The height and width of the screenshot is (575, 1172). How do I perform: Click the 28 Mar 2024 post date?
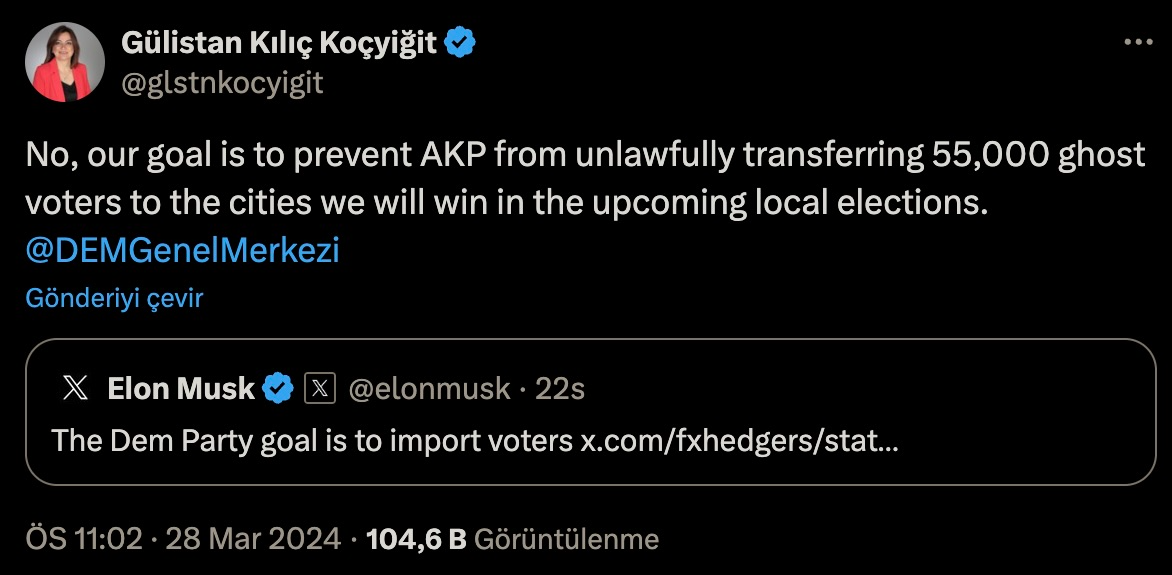click(254, 540)
